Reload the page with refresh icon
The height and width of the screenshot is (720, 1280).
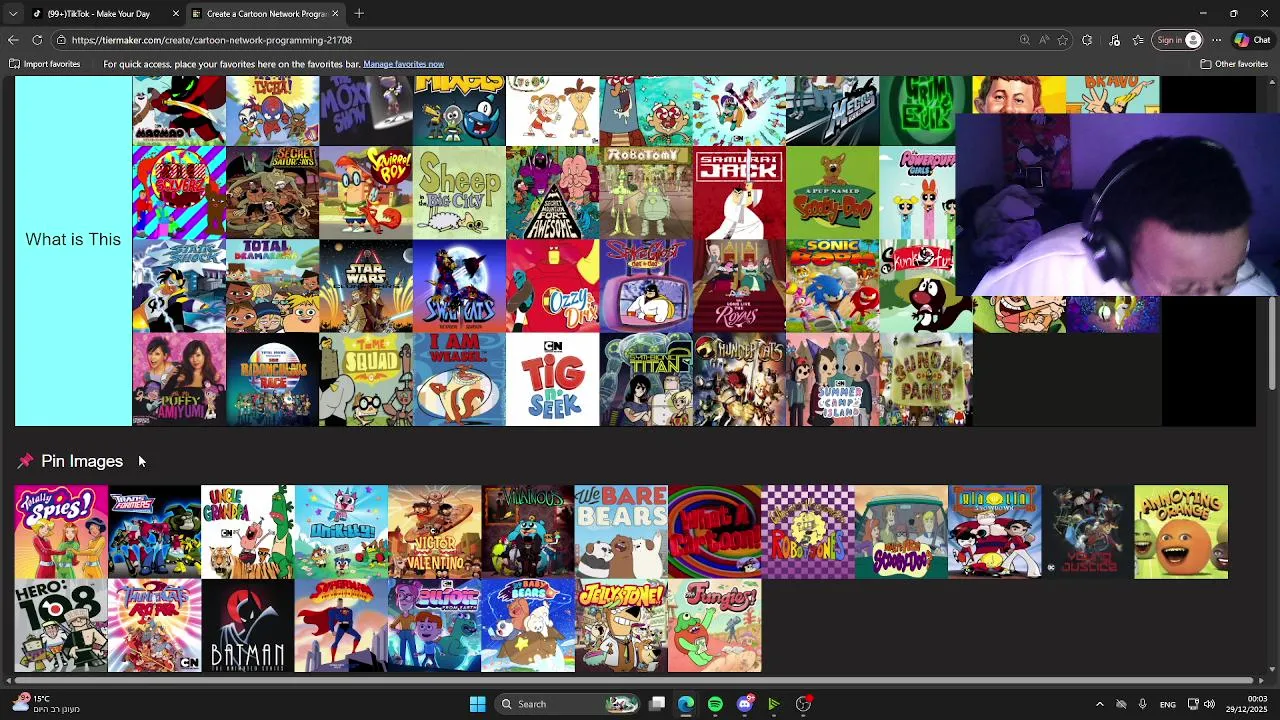37,40
